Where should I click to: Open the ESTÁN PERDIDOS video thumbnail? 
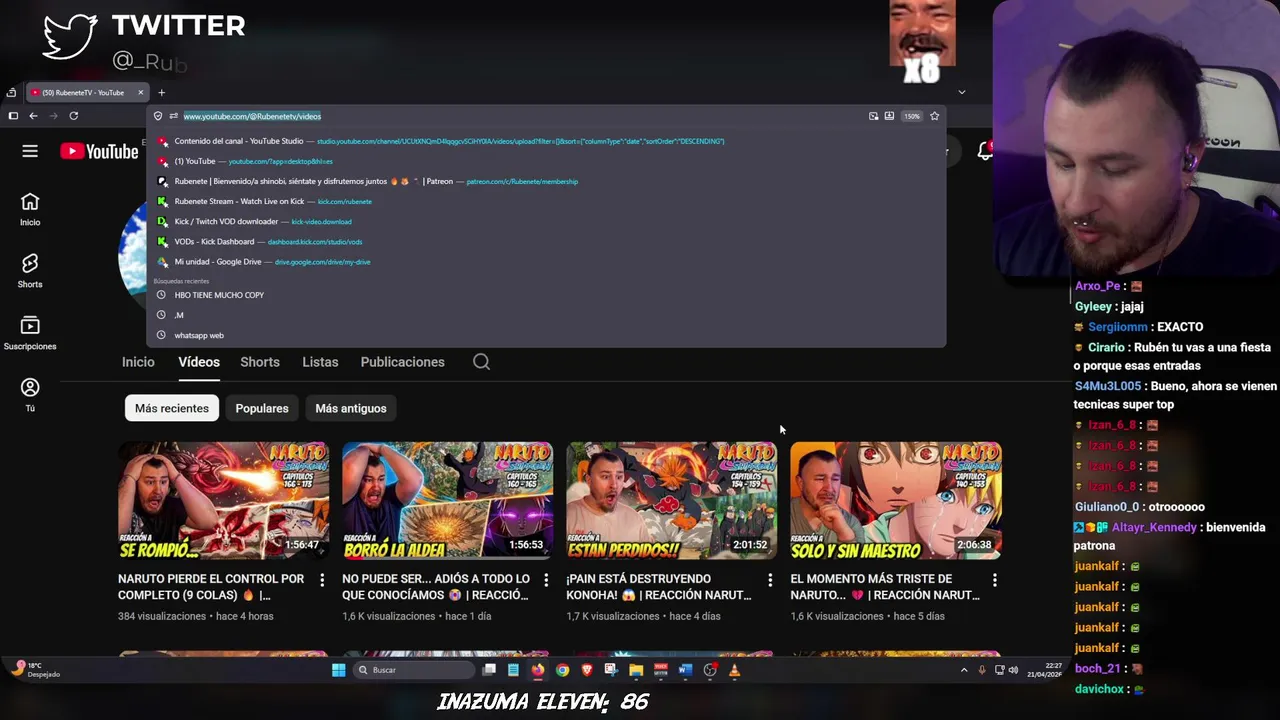[671, 501]
